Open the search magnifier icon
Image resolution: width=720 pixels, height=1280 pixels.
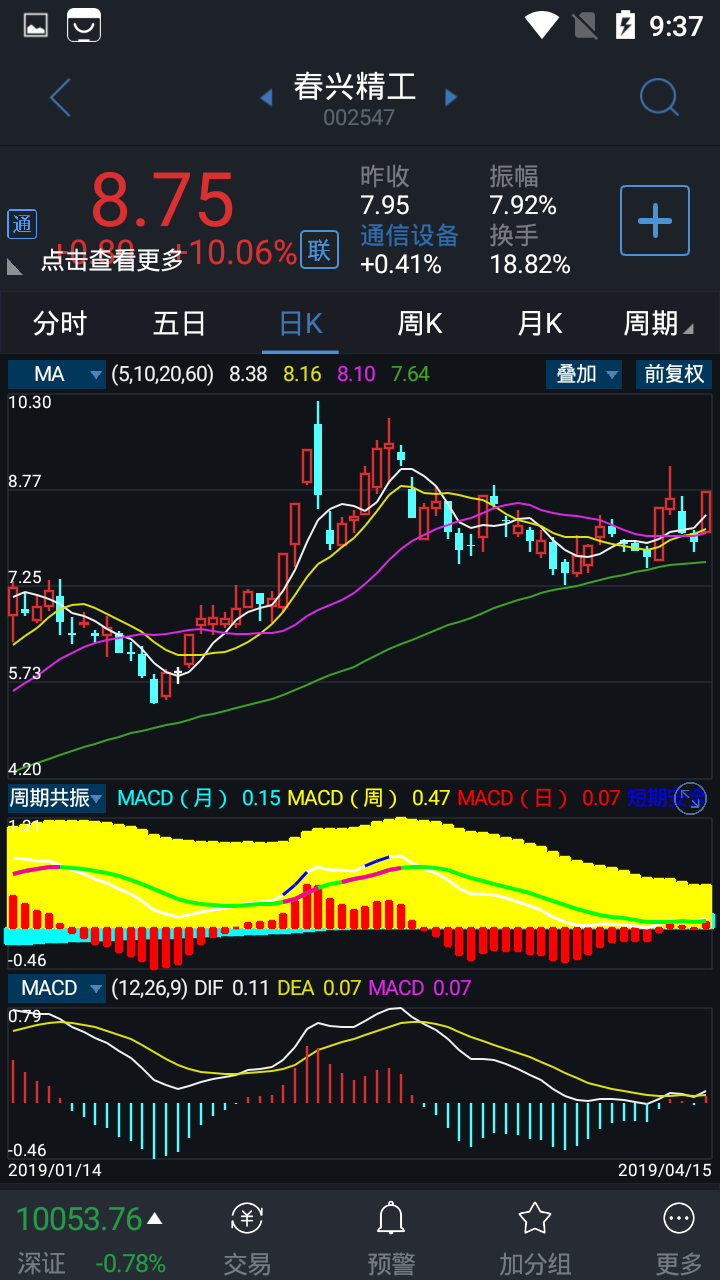pos(659,98)
